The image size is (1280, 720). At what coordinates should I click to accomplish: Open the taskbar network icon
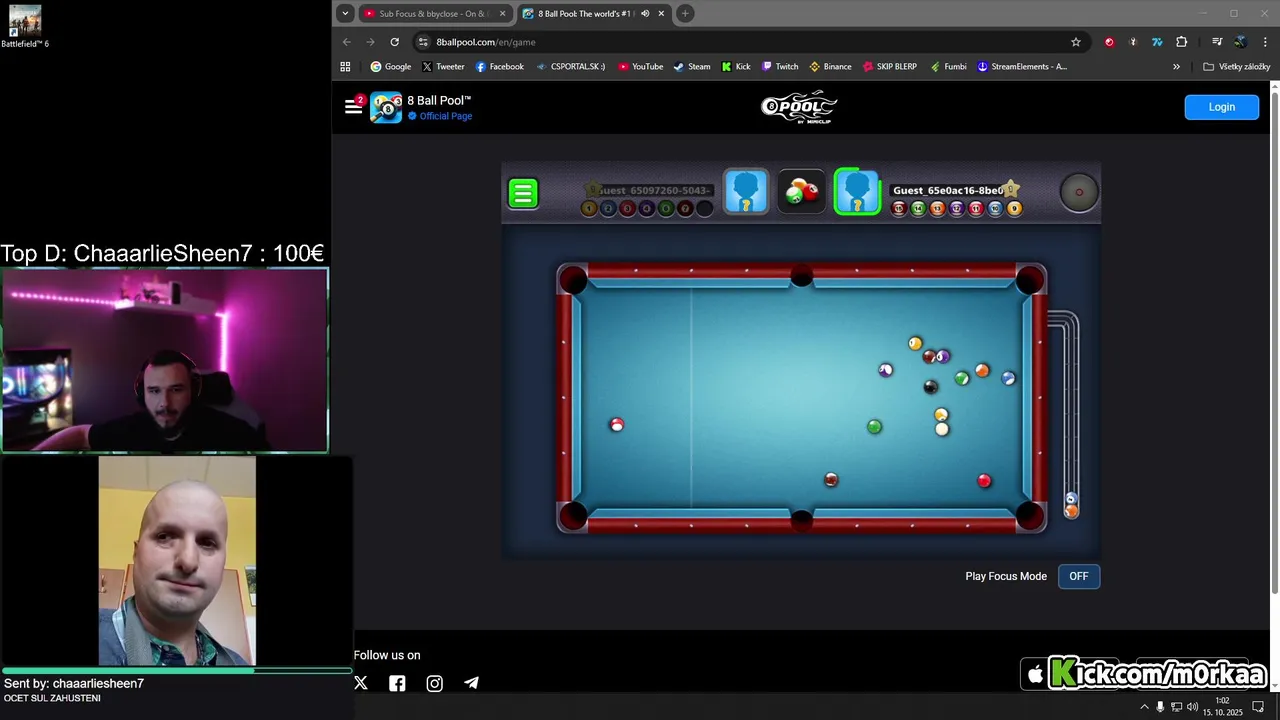tap(1176, 707)
